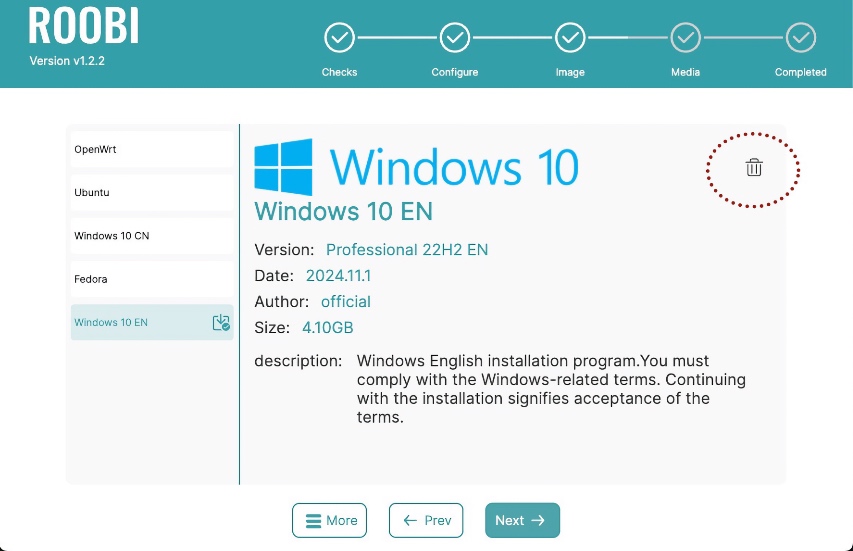This screenshot has width=853, height=551.
Task: Click the Configure step label
Action: coord(455,72)
